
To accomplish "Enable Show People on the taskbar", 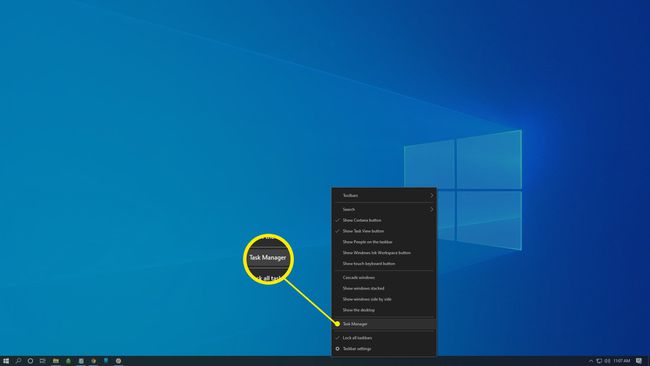I will (x=384, y=242).
